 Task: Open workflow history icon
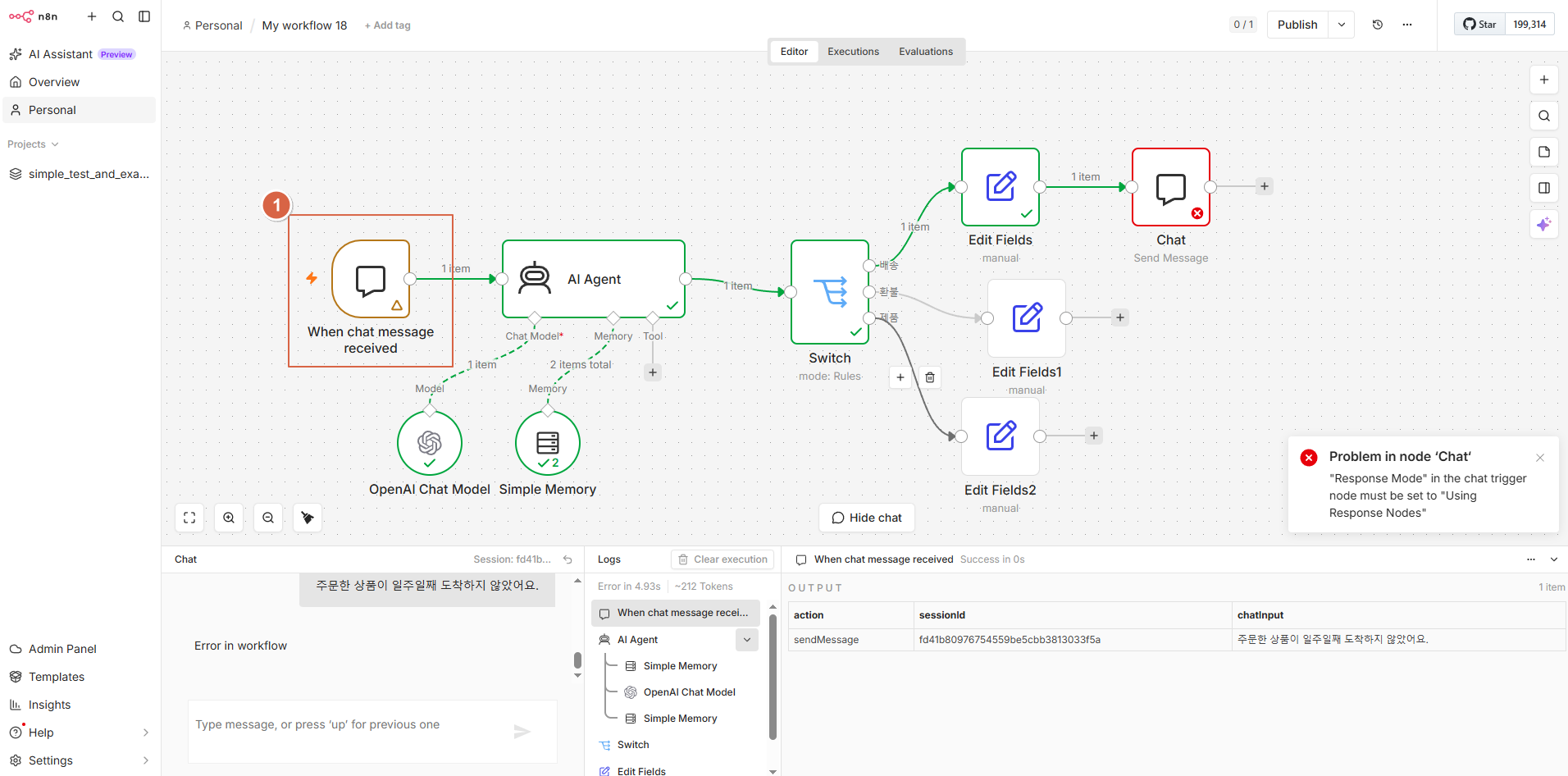[1378, 25]
